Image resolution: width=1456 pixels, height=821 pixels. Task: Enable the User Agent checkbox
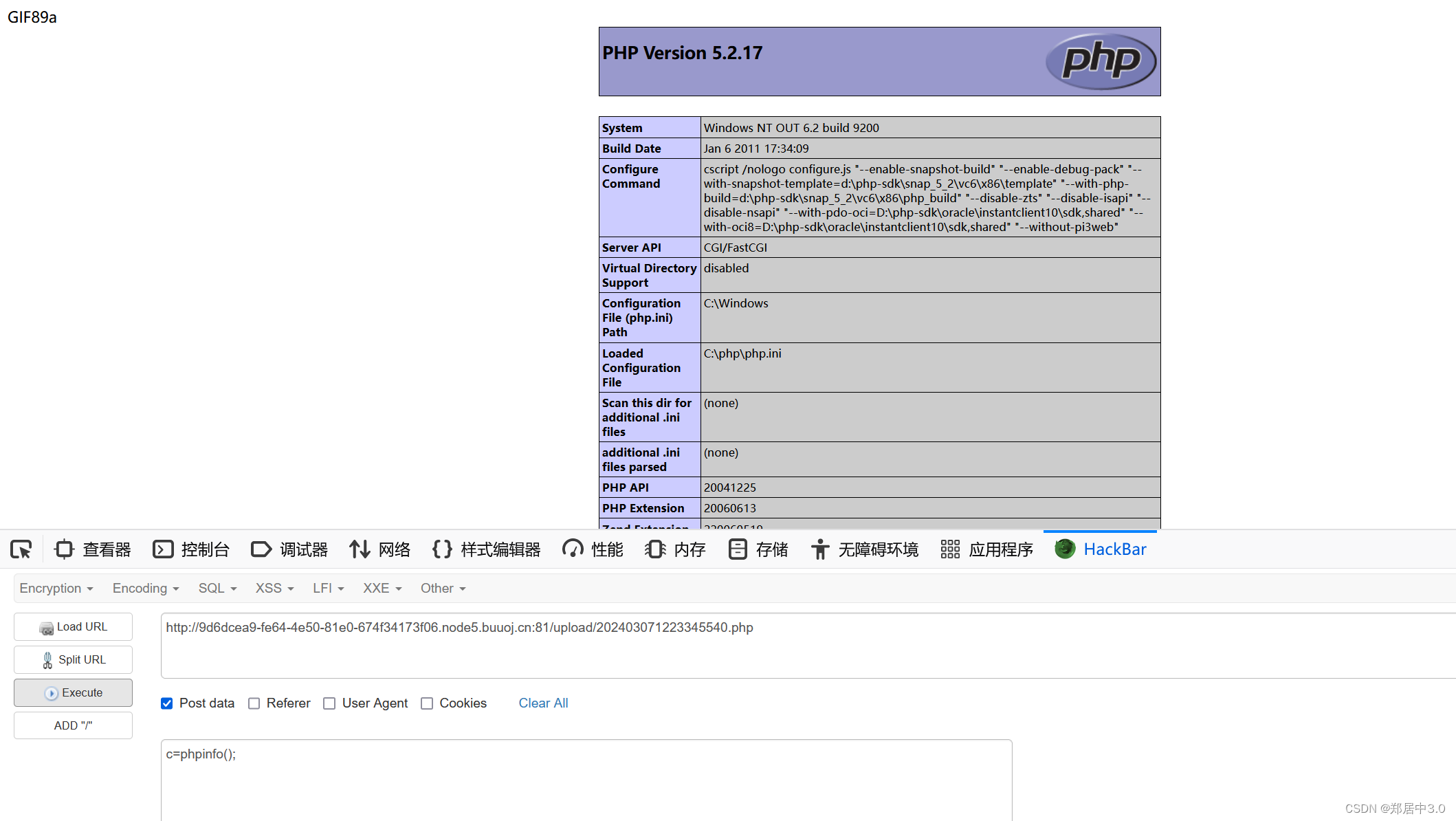tap(329, 703)
